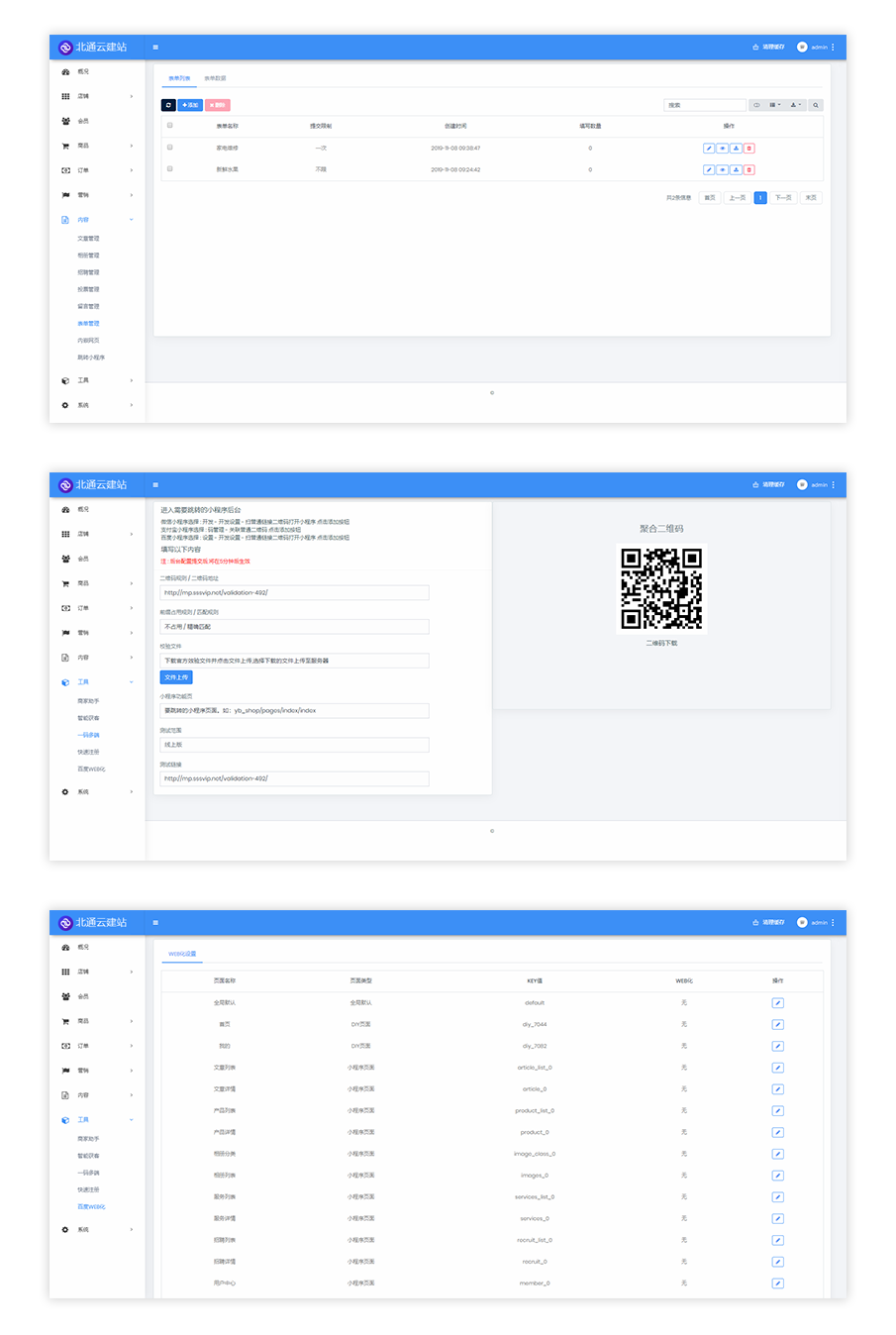
Task: Click the 小程序功能页 path input field
Action: 294,711
